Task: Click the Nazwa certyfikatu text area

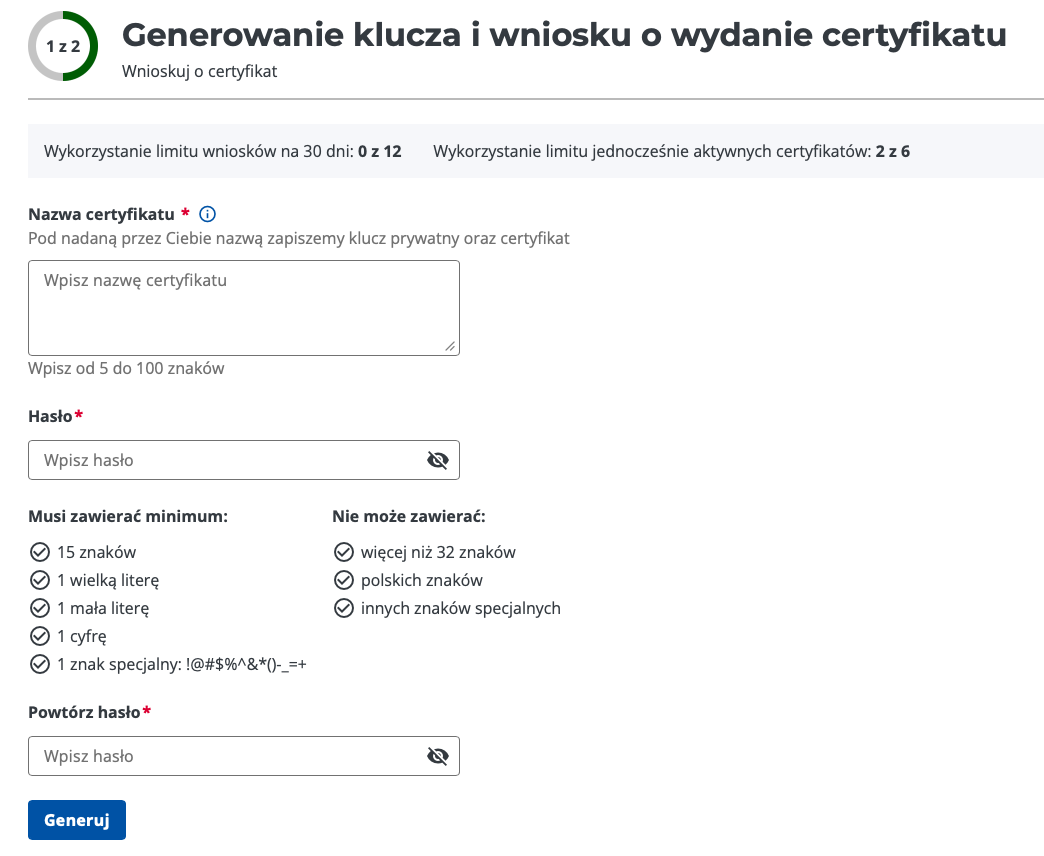Action: (x=244, y=308)
